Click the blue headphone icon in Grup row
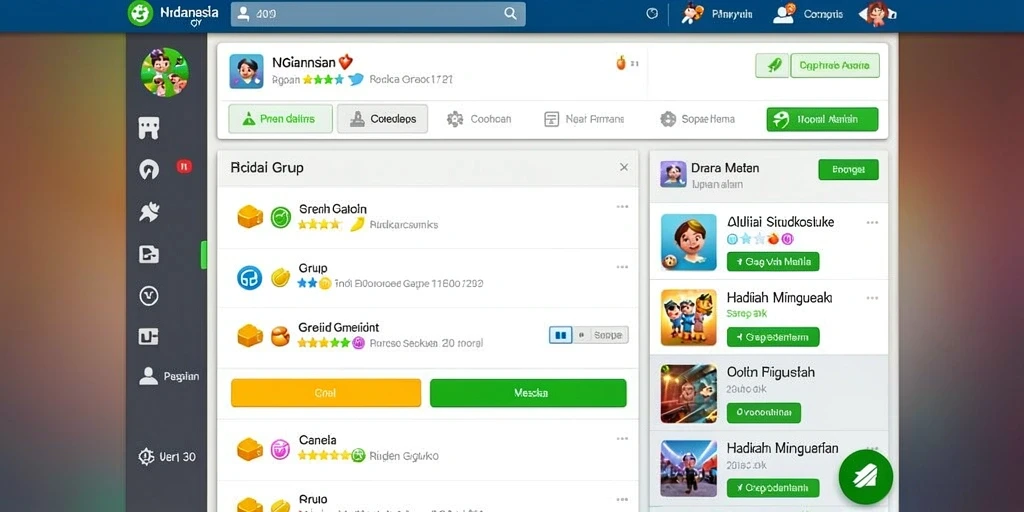The image size is (1024, 512). (249, 278)
